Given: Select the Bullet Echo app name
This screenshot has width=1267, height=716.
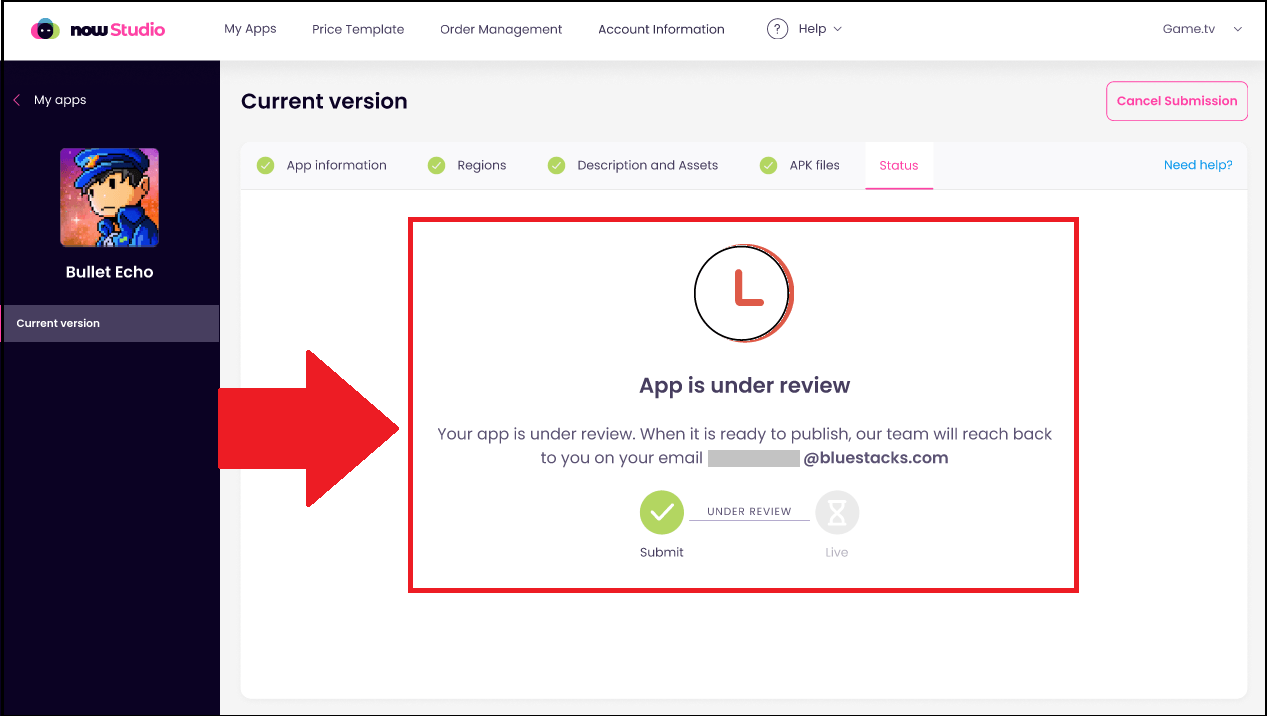Looking at the screenshot, I should (109, 272).
